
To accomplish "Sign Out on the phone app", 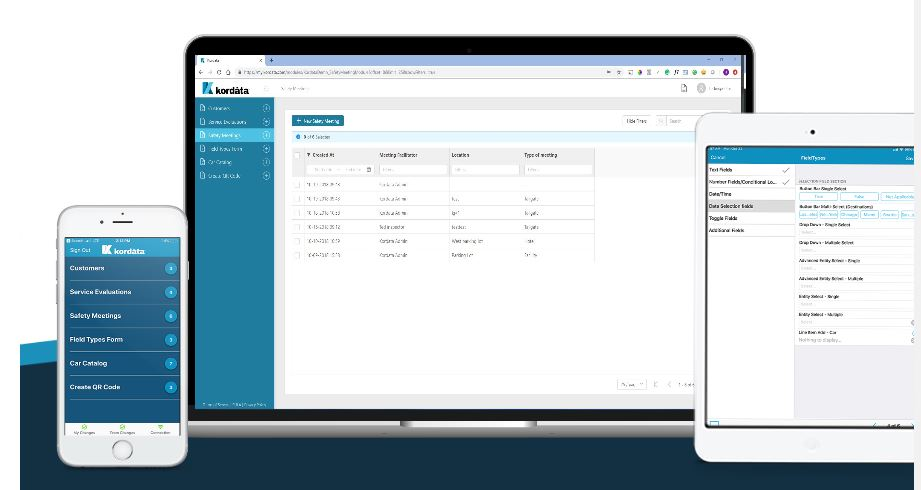I will point(80,250).
